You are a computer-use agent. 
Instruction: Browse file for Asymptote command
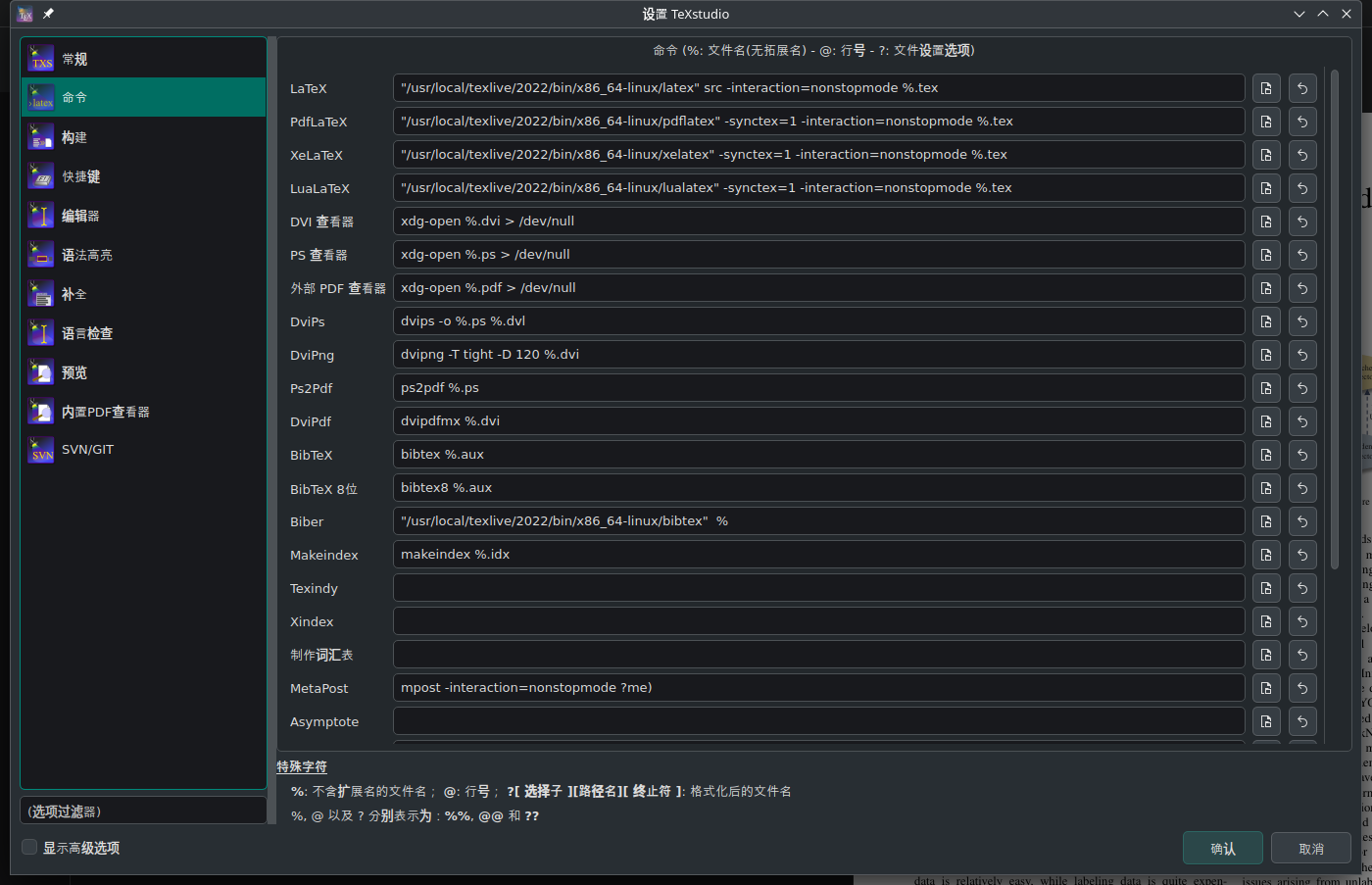[1266, 721]
